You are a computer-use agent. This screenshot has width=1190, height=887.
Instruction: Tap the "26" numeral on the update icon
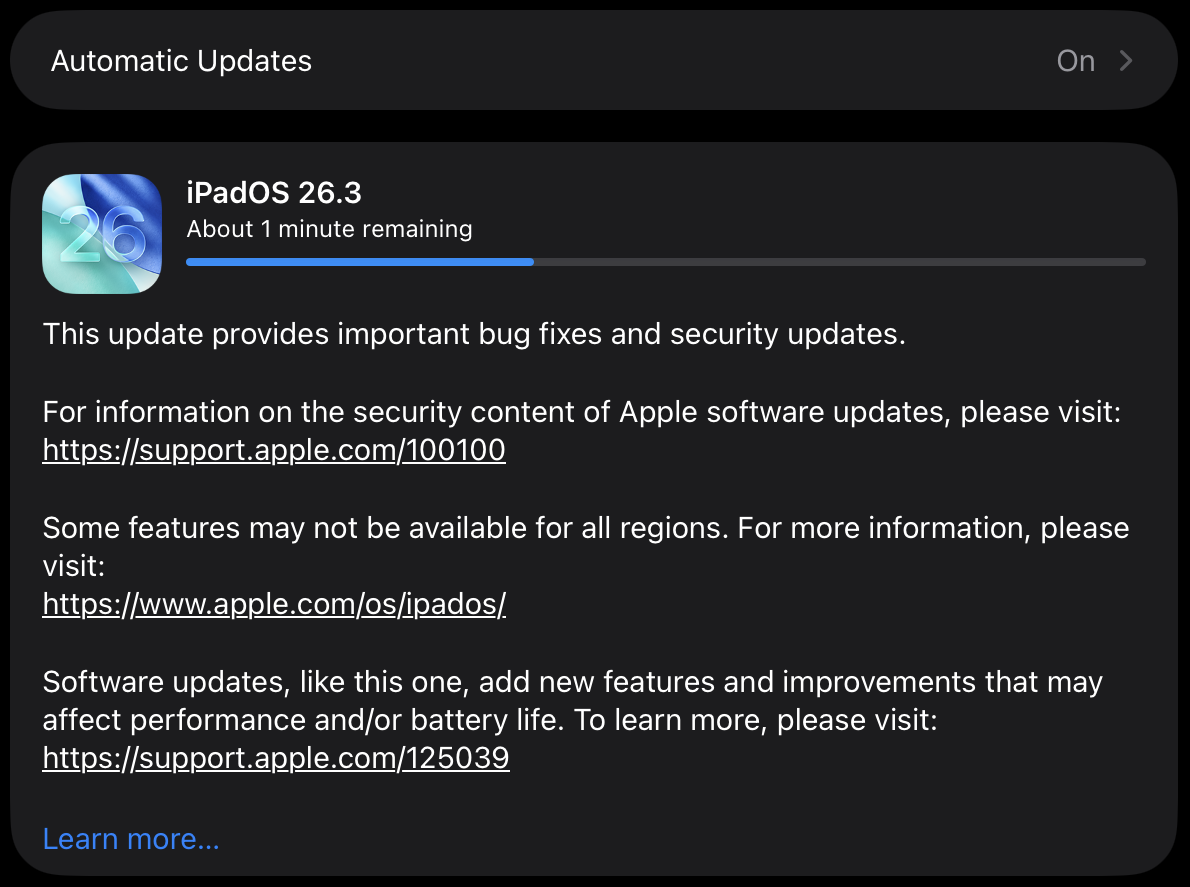point(102,236)
